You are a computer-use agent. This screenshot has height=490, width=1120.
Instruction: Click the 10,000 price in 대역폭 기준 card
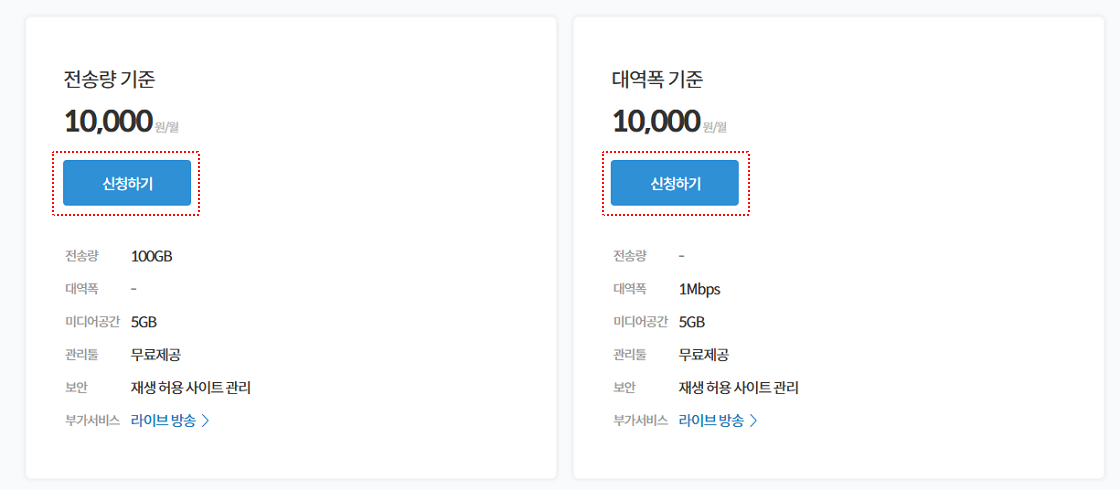click(656, 121)
